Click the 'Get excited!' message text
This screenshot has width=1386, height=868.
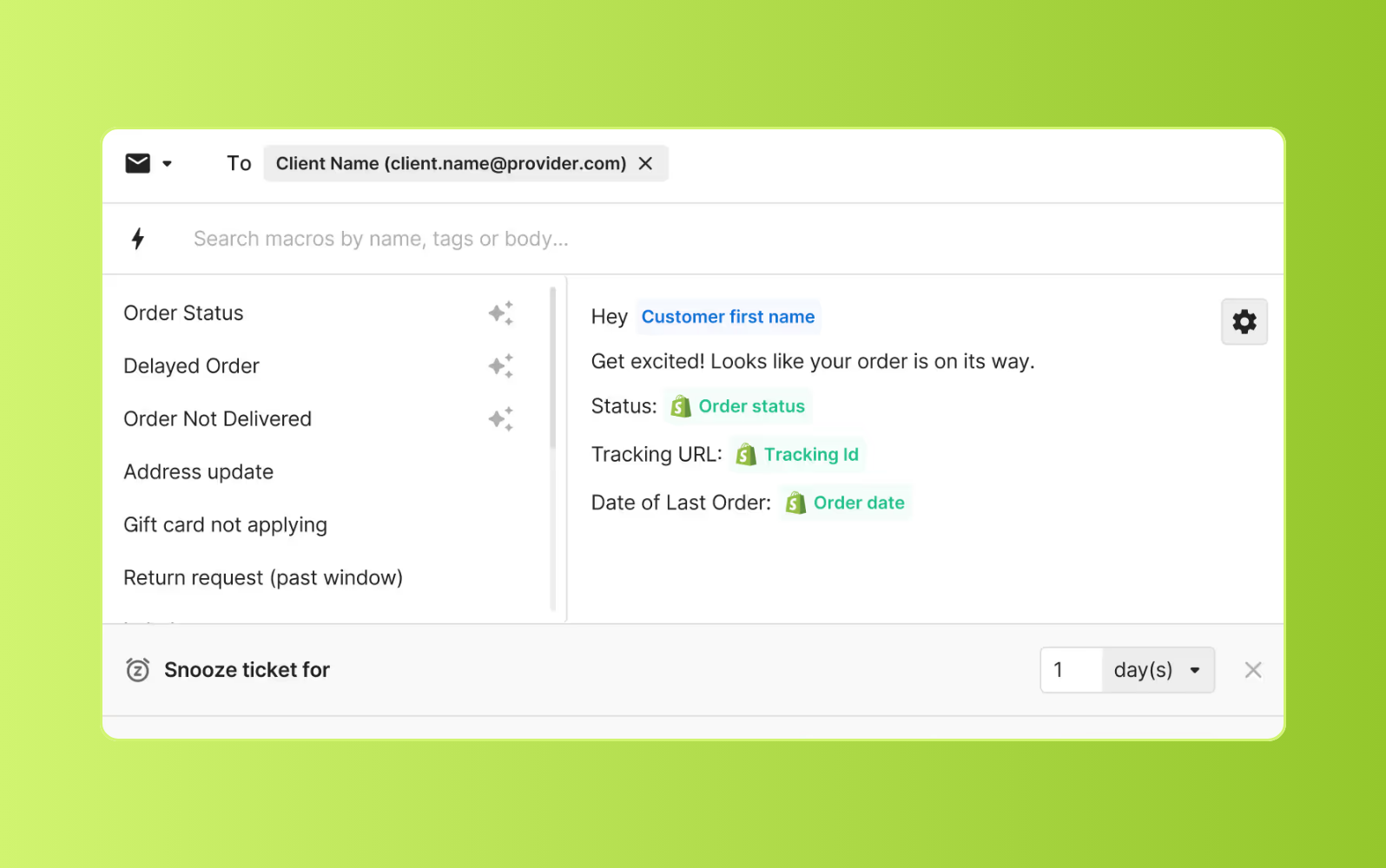click(813, 361)
